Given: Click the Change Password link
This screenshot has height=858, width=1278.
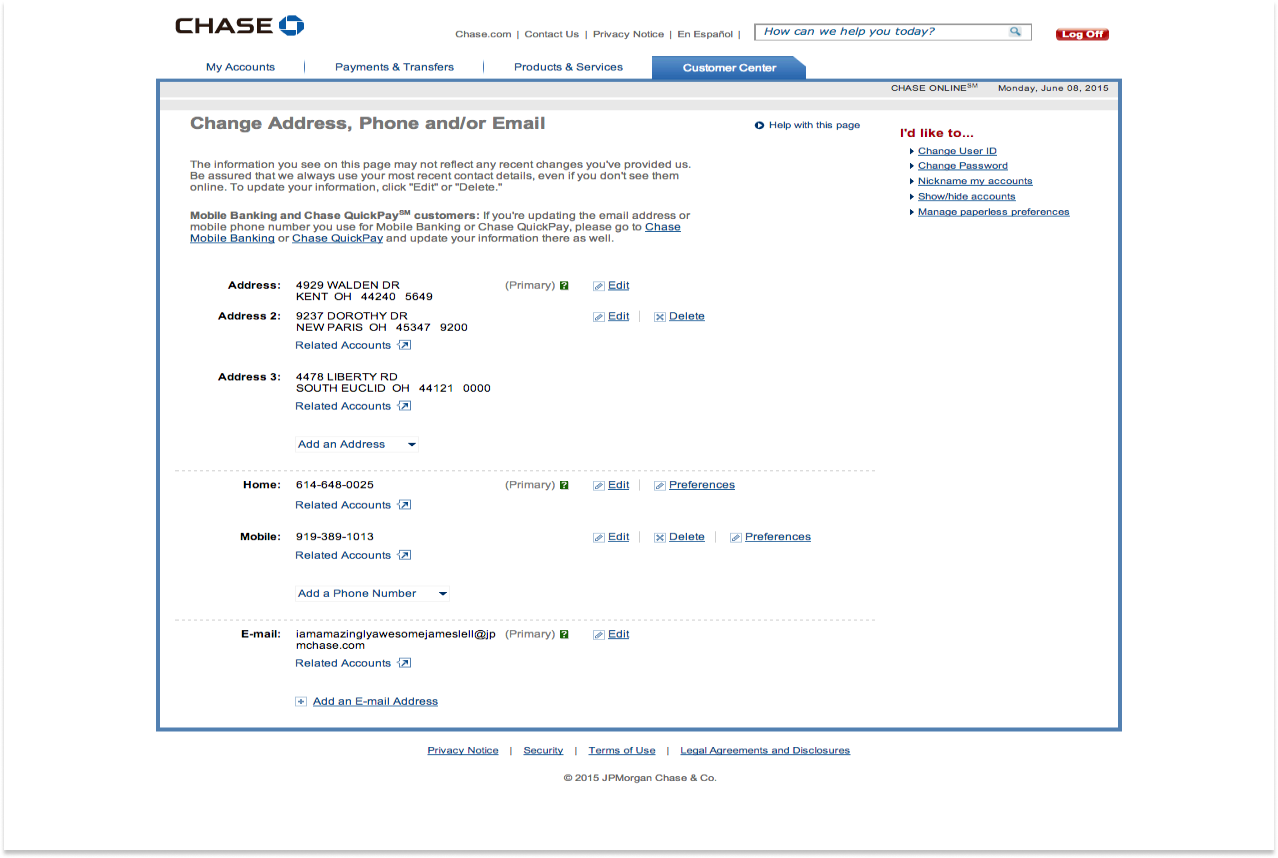Looking at the screenshot, I should (963, 166).
